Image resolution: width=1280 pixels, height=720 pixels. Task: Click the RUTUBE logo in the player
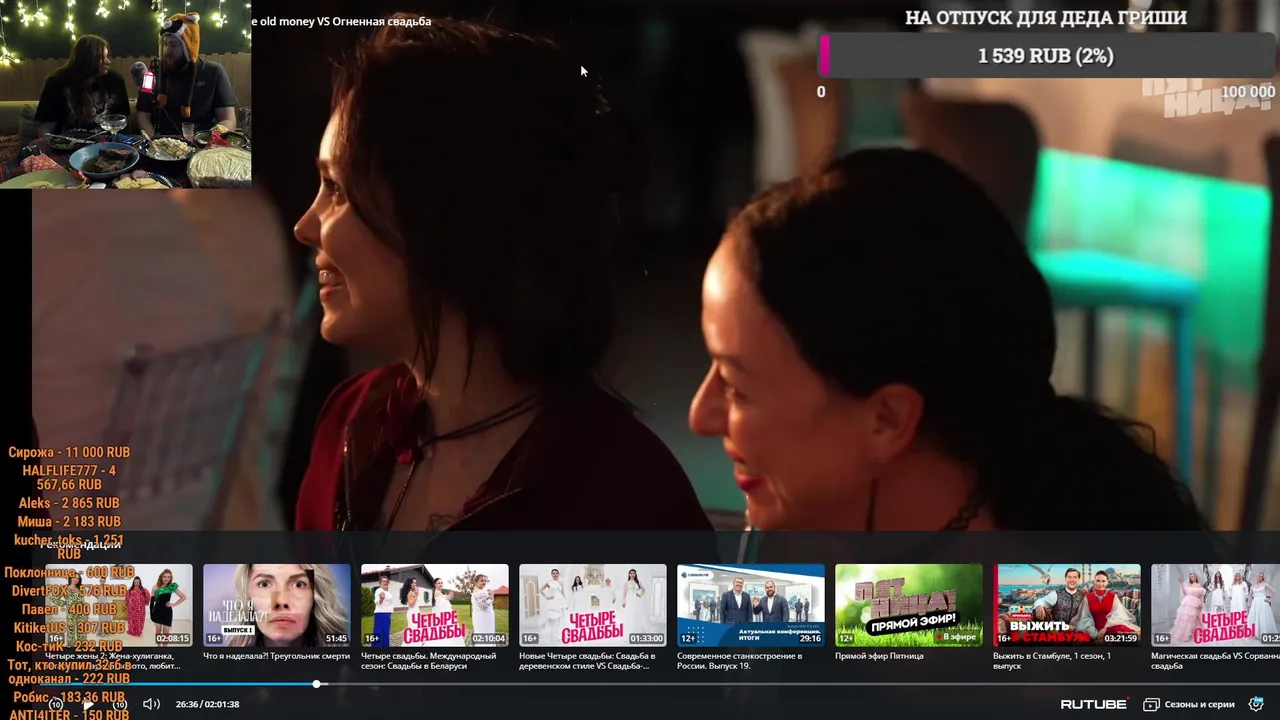click(x=1094, y=704)
